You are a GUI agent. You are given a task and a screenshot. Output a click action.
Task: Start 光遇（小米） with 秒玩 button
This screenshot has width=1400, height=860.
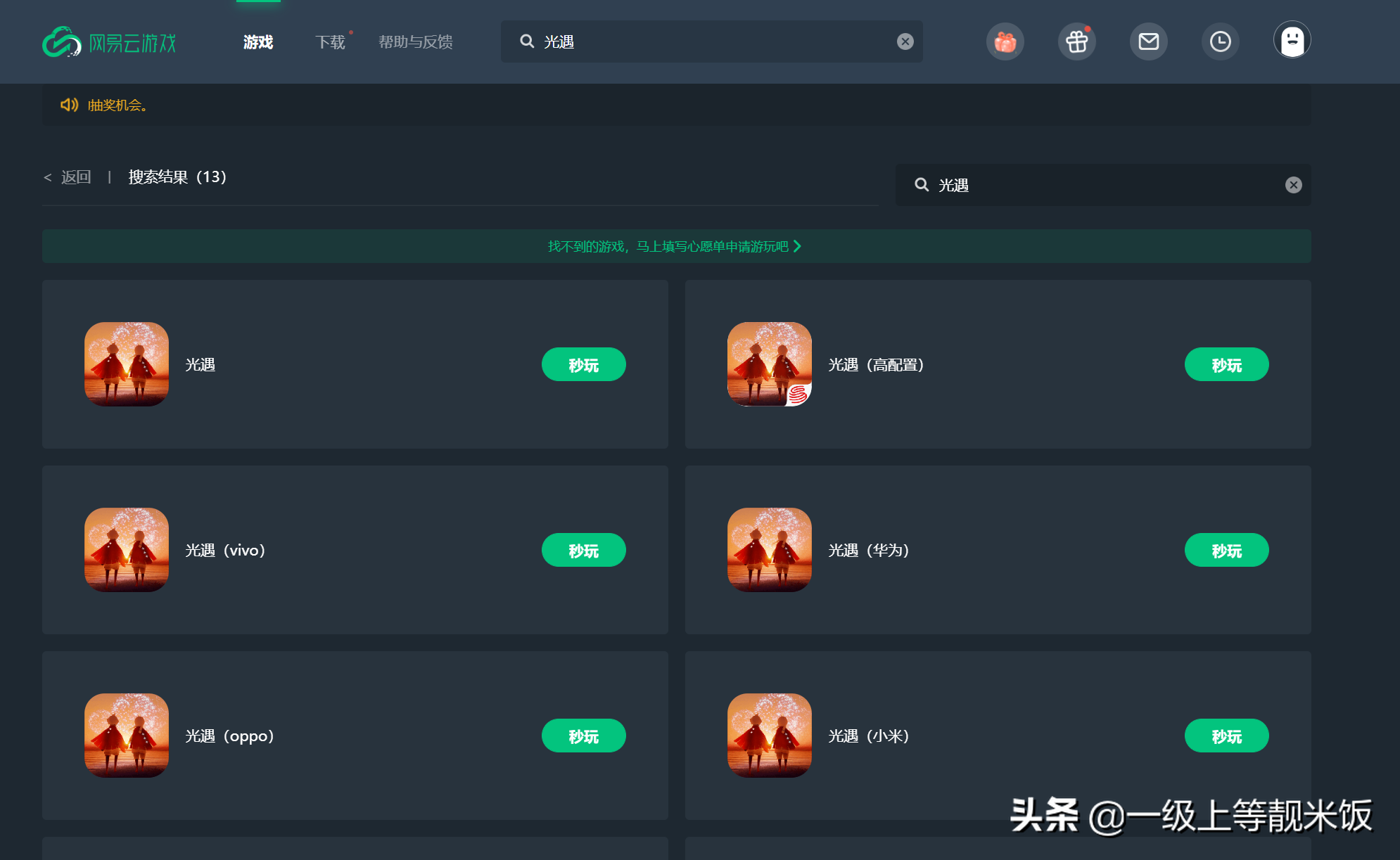click(x=1226, y=736)
